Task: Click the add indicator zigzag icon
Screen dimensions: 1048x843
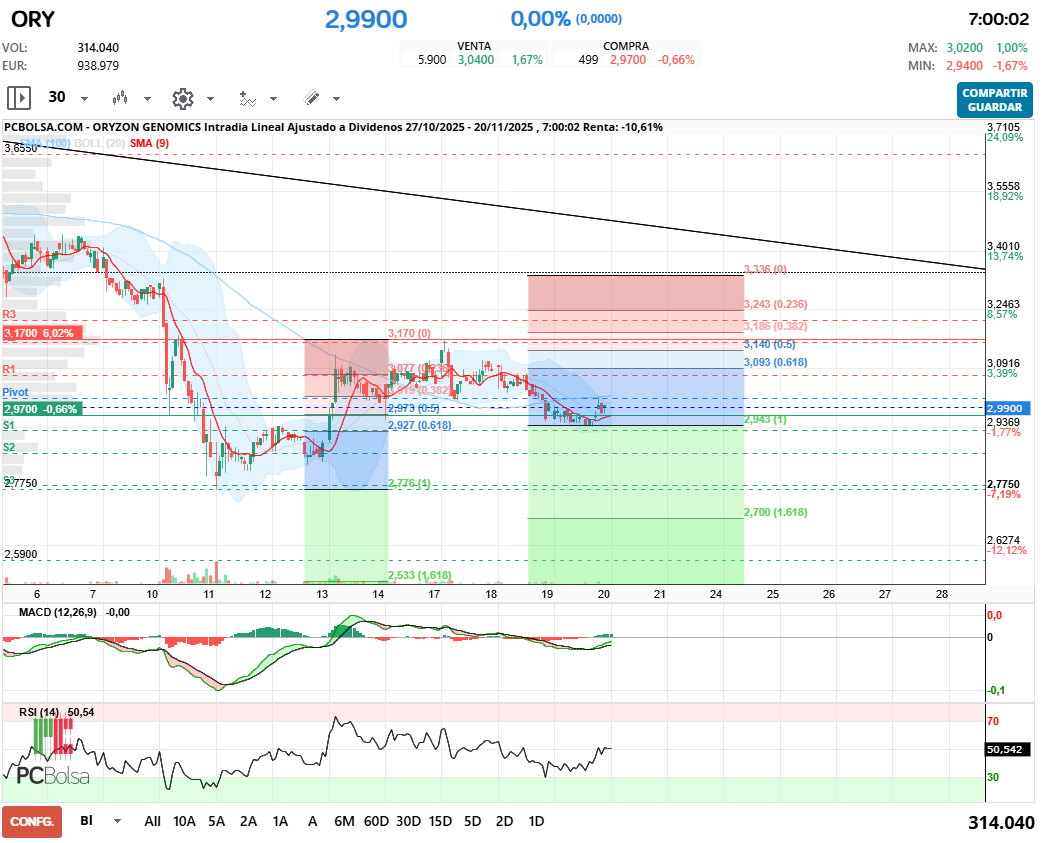Action: 249,99
